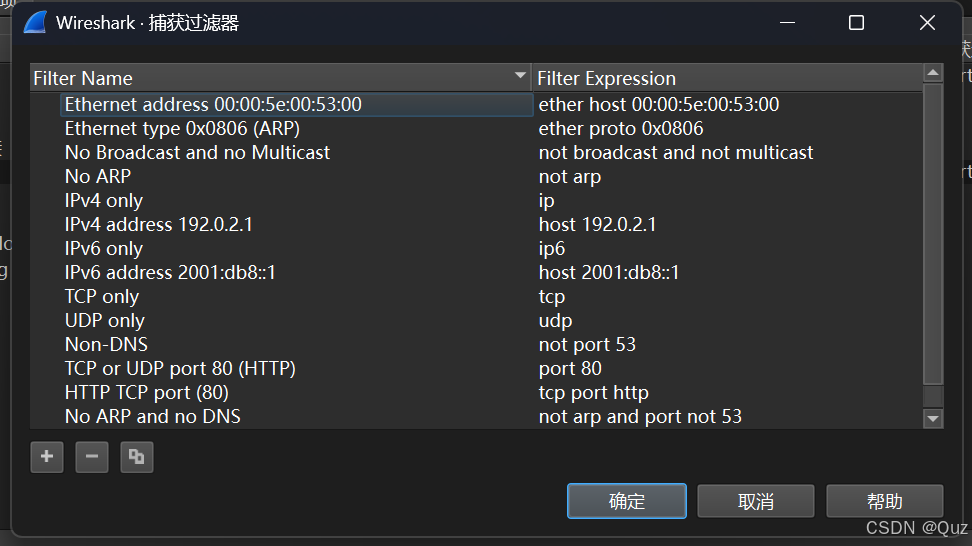Select 'No Broadcast and no Multicast' filter
The width and height of the screenshot is (972, 546).
[197, 152]
